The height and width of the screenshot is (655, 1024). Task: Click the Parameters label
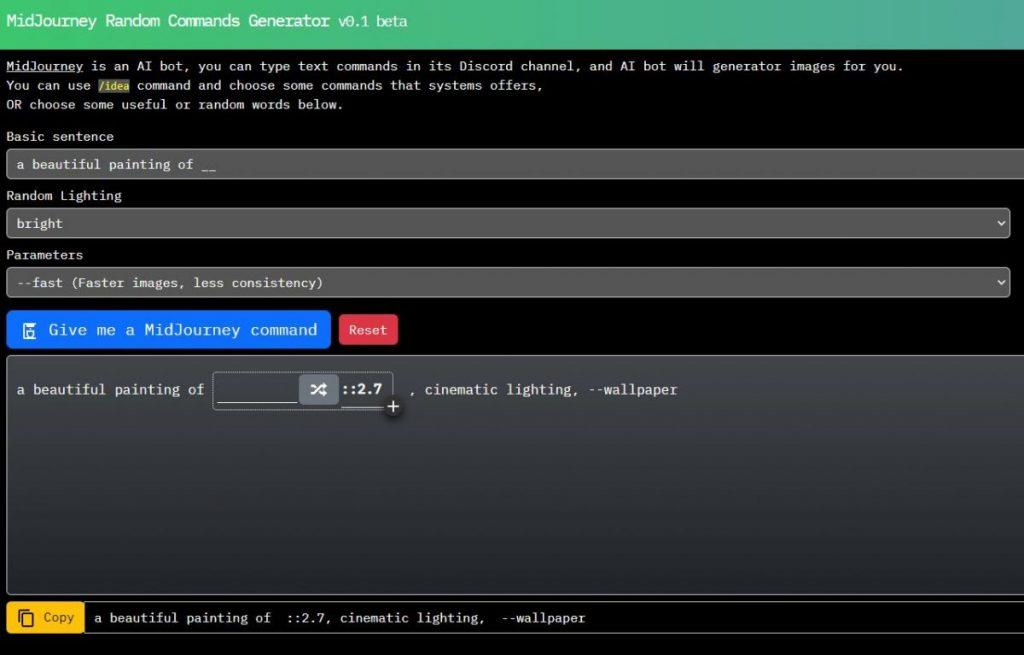[x=44, y=255]
